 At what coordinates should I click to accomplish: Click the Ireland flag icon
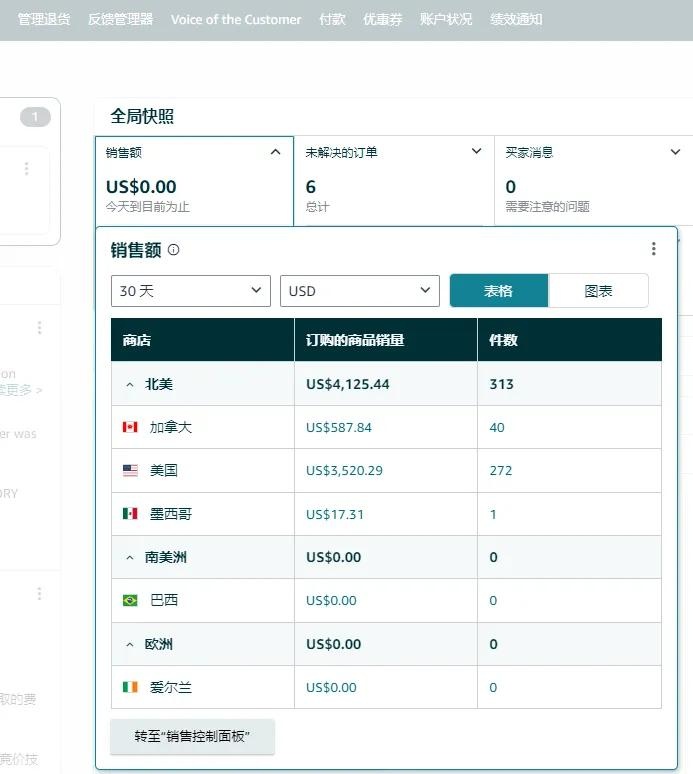click(130, 687)
